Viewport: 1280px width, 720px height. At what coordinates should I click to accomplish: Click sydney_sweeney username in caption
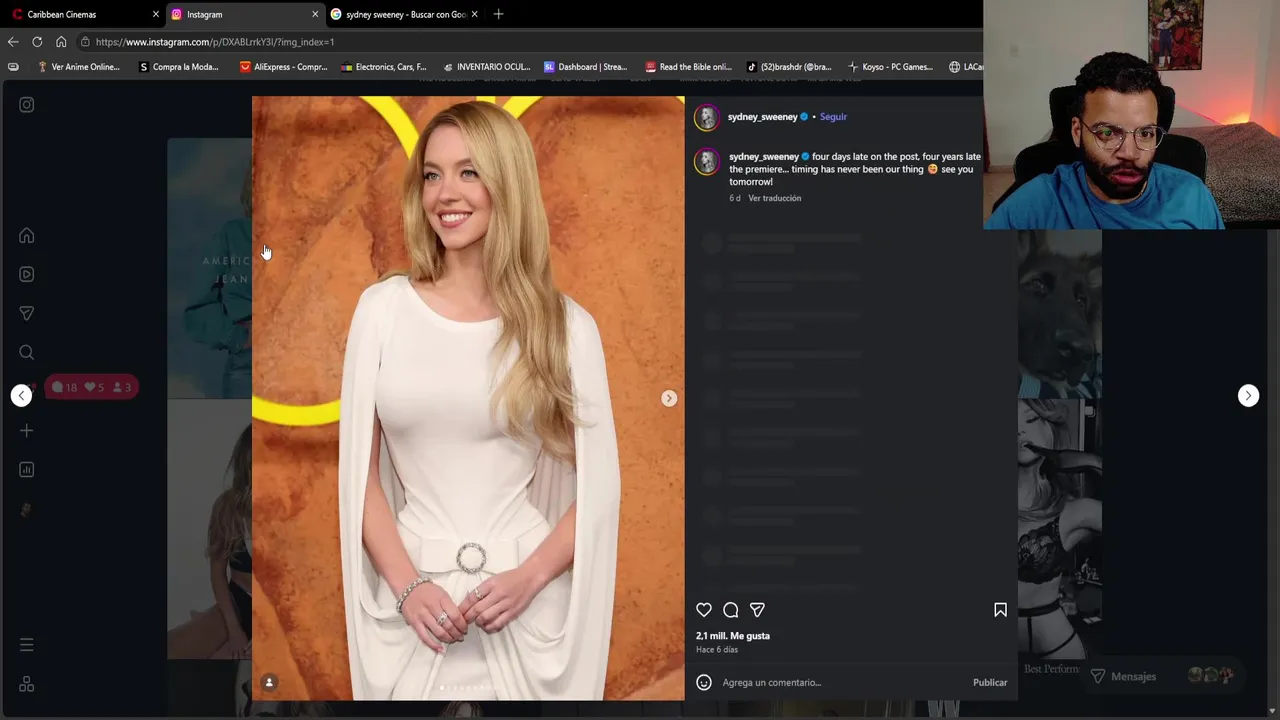764,157
